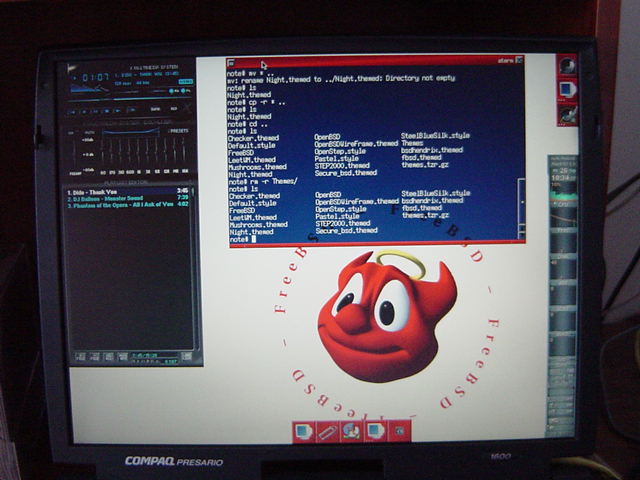This screenshot has width=640, height=480.
Task: Click the dark sphere icon in right dock
Action: pos(567,66)
